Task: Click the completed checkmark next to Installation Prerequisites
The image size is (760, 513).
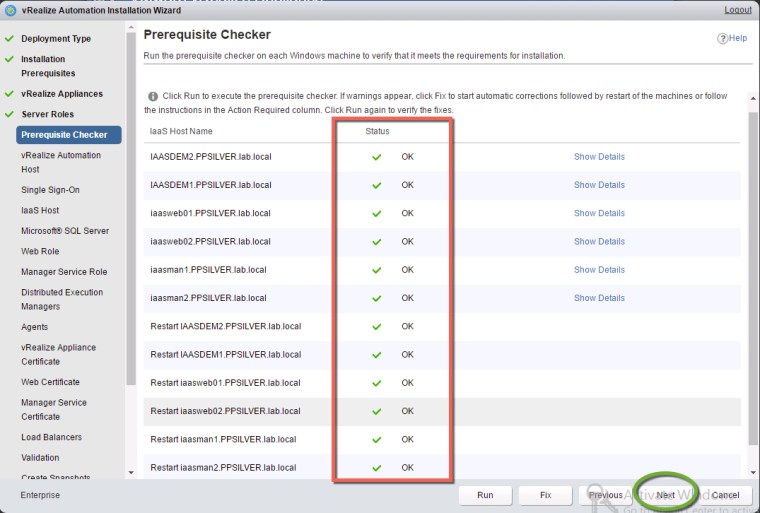Action: (9, 59)
